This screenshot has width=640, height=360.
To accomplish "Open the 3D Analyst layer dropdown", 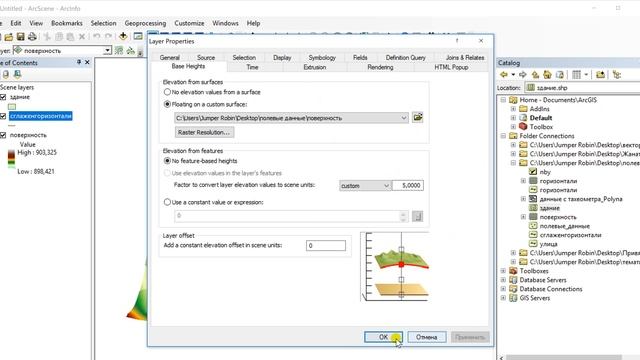I will (x=107, y=51).
